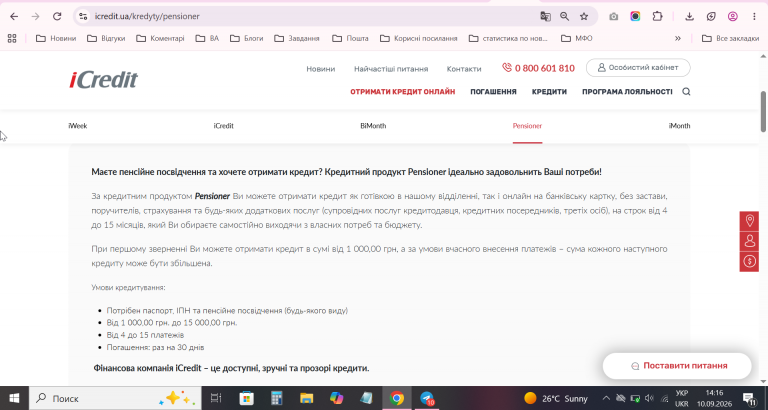Open Новини link in site header
This screenshot has width=768, height=410.
tap(321, 69)
